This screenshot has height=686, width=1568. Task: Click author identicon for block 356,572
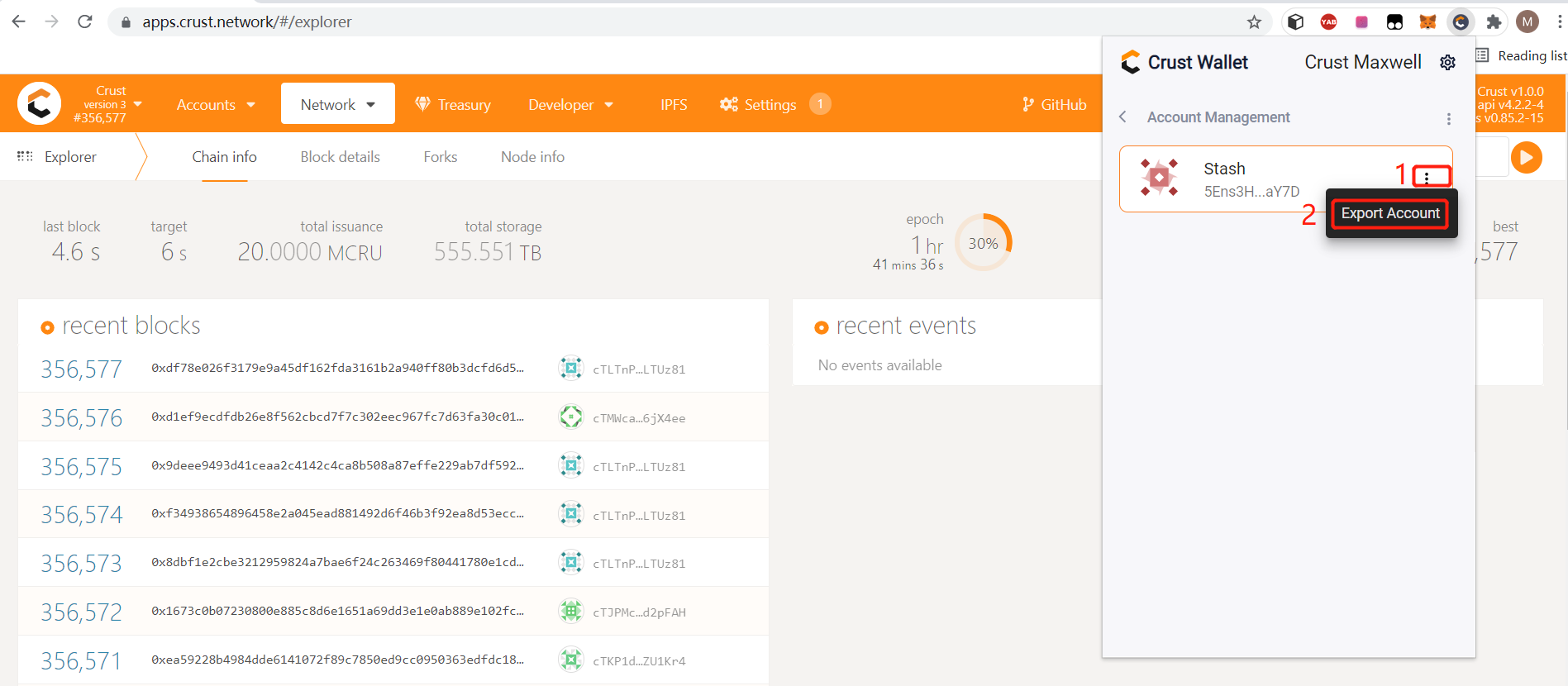tap(571, 611)
